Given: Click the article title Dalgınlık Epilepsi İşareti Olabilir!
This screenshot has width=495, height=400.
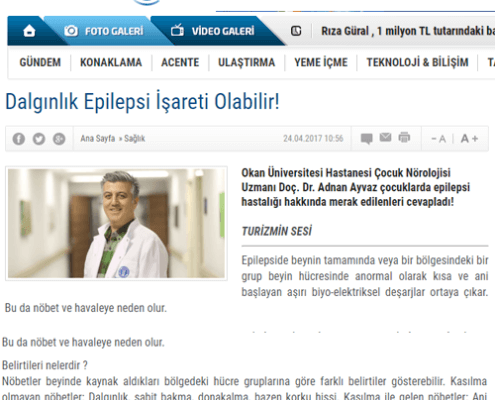Looking at the screenshot, I should click(142, 101).
